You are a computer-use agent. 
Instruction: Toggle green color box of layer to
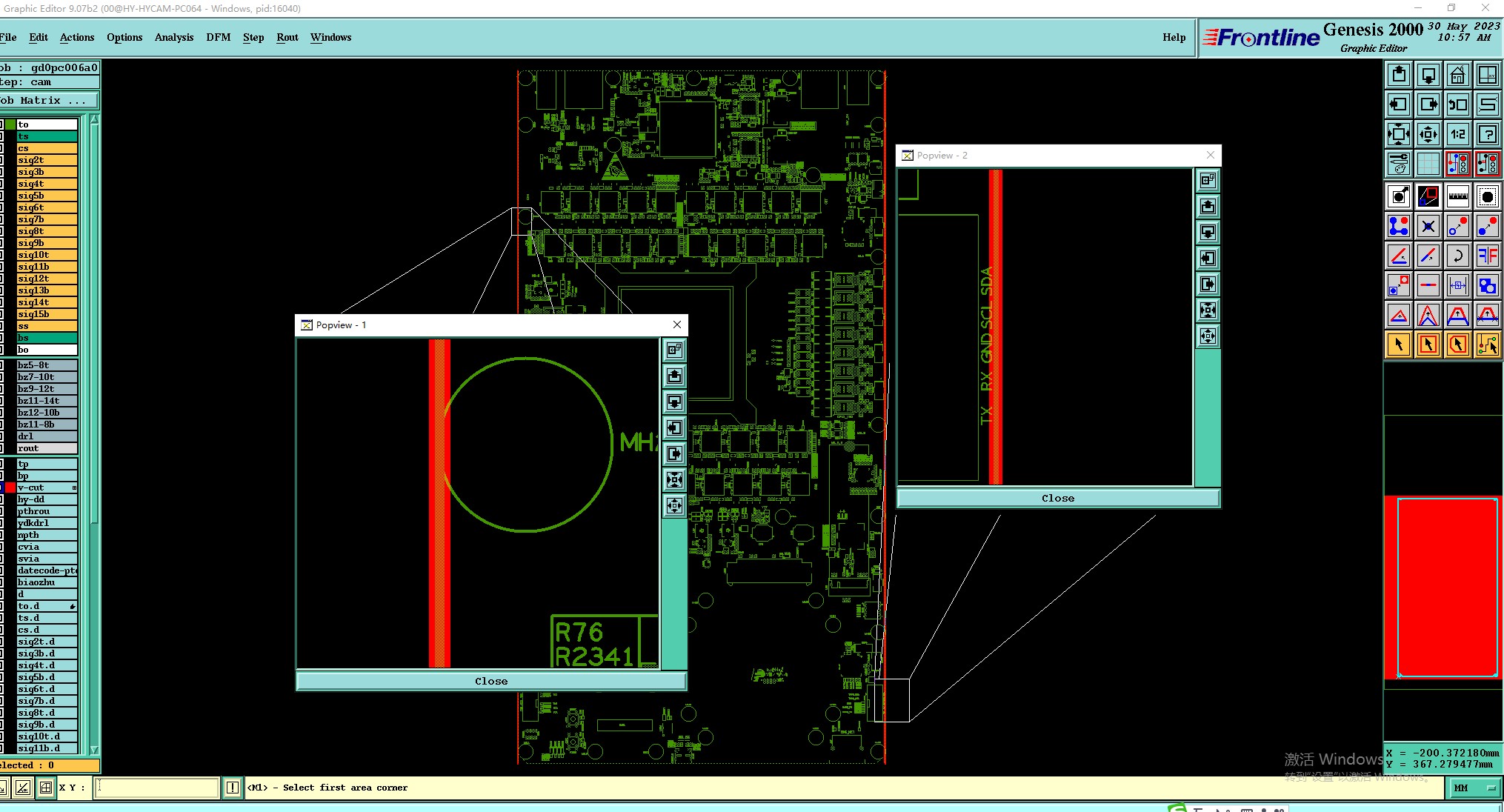(x=10, y=124)
